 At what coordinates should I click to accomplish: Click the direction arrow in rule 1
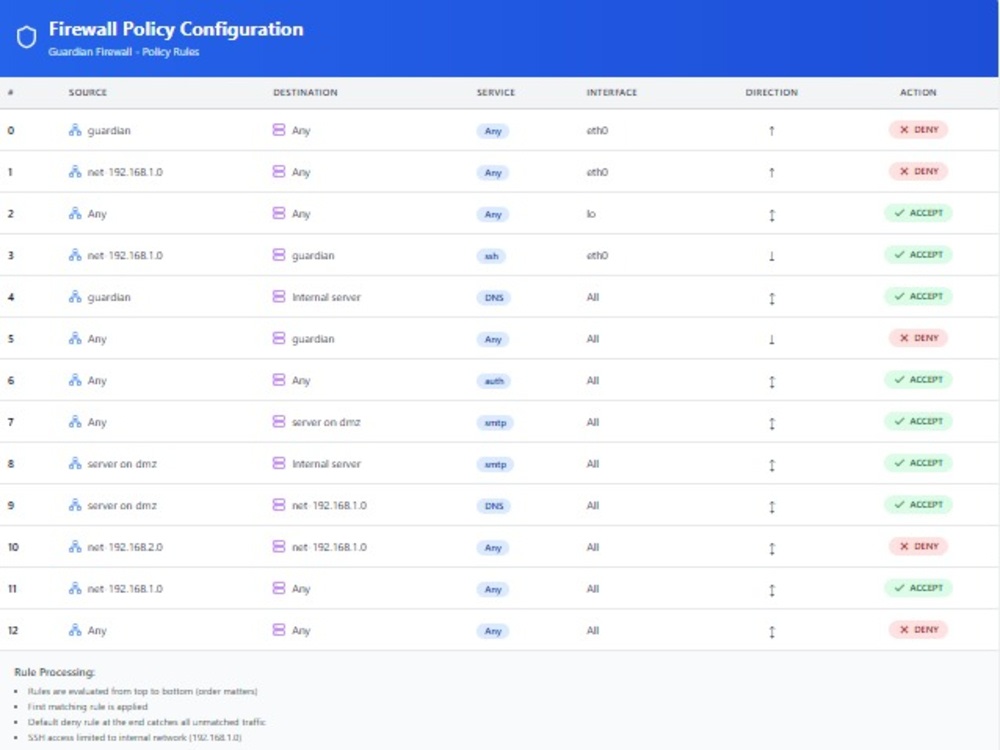[x=772, y=172]
